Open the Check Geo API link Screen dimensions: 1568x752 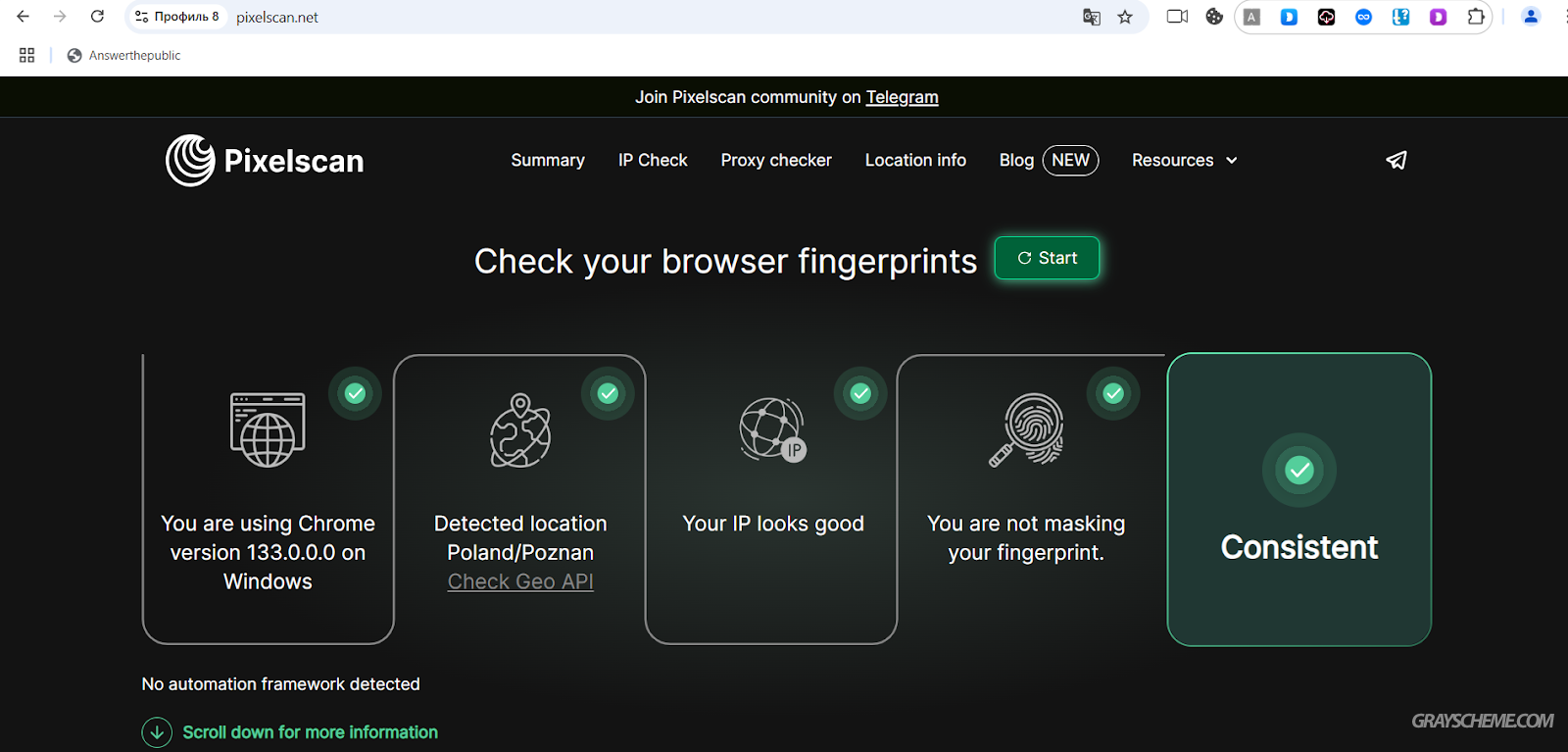520,581
